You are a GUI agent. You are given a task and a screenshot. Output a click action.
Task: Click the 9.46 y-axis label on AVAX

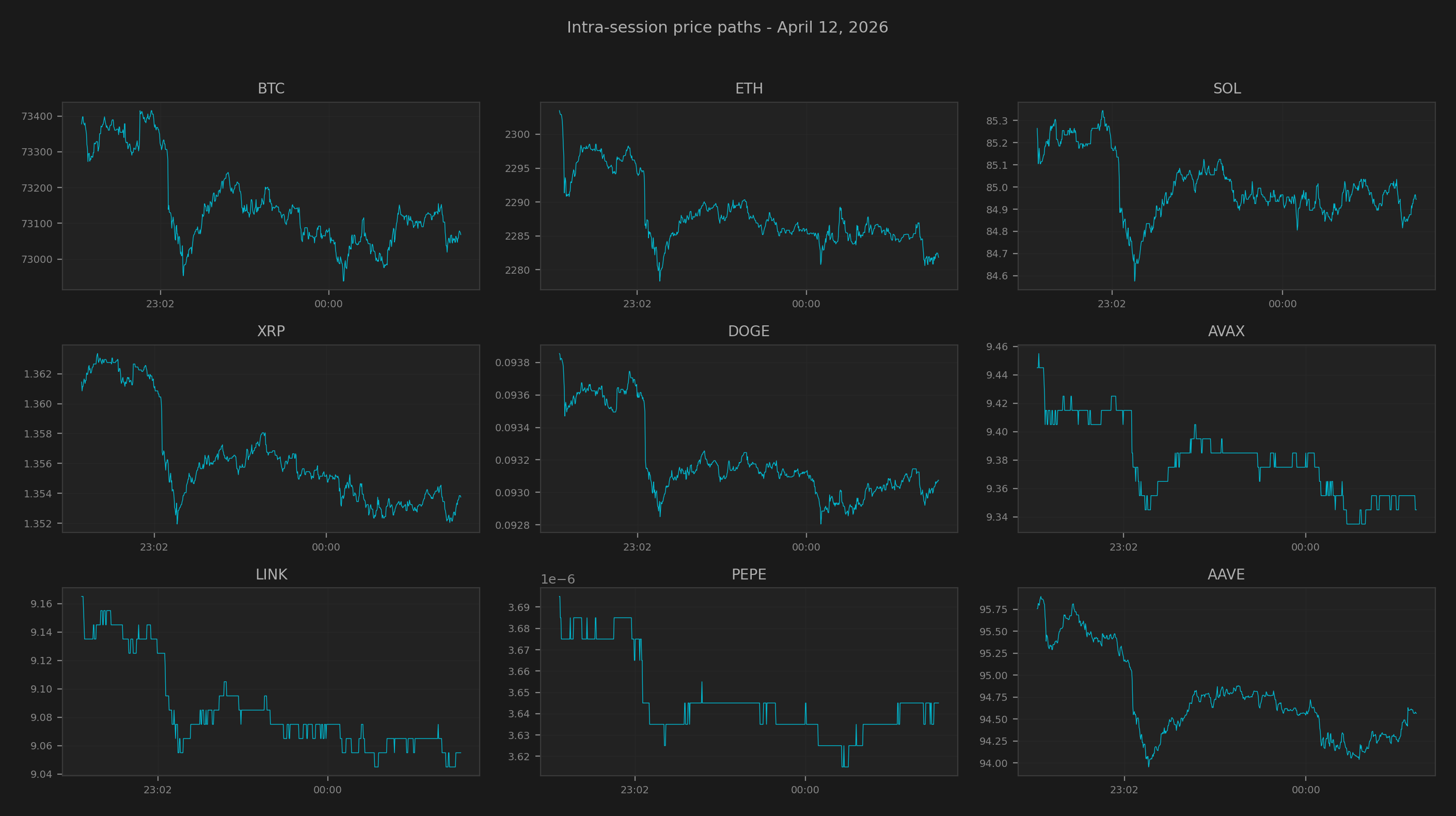click(996, 347)
